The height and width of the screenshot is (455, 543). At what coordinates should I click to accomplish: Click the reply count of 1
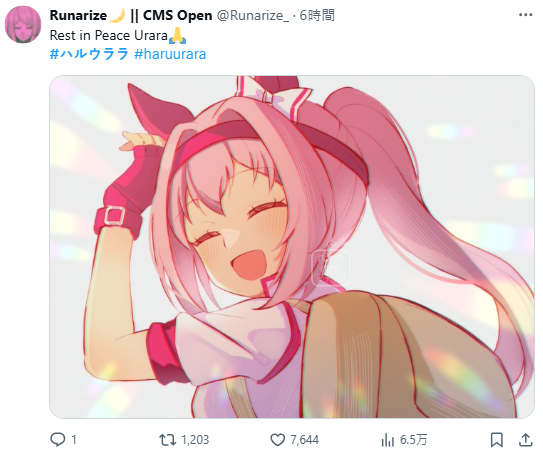pyautogui.click(x=73, y=440)
